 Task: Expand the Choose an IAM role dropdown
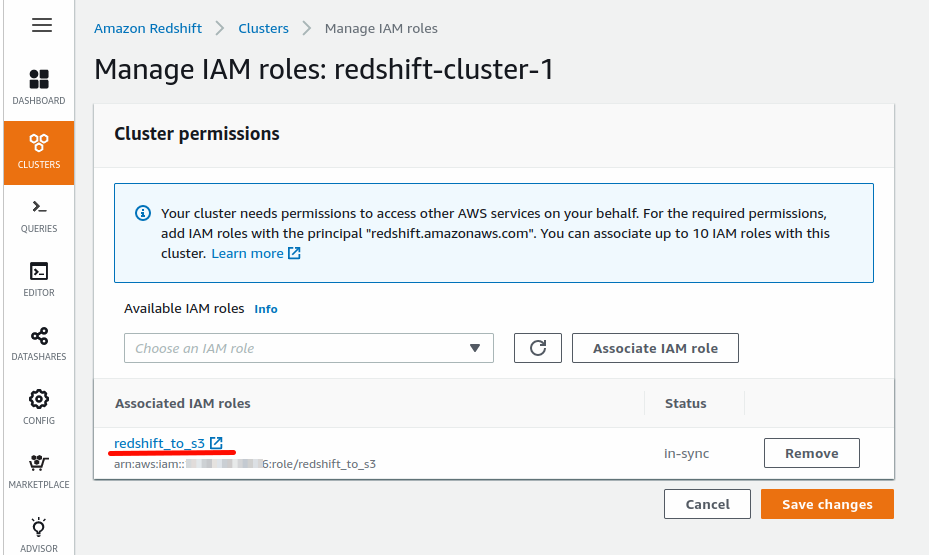pos(308,348)
